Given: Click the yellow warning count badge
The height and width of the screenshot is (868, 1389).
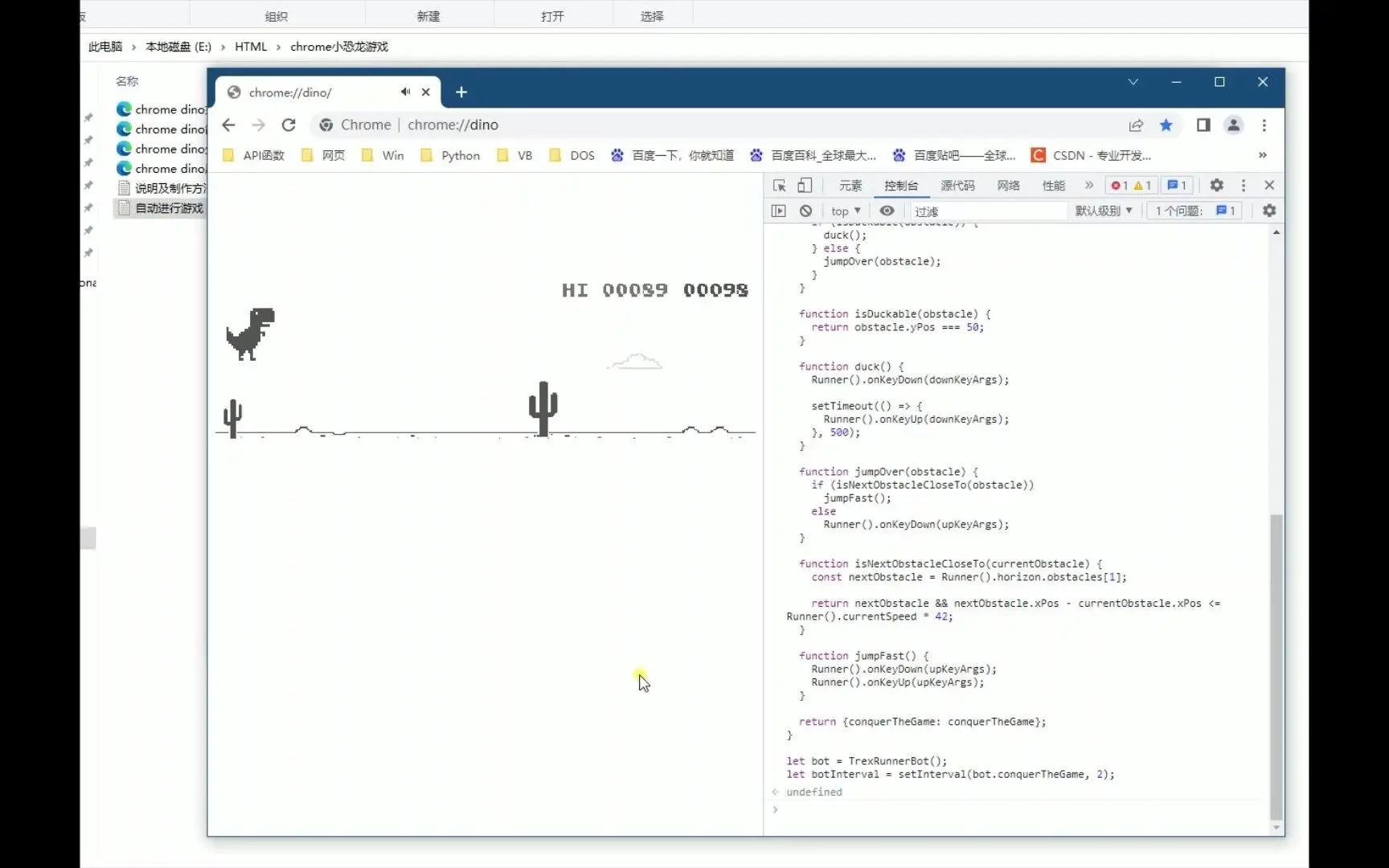Looking at the screenshot, I should pyautogui.click(x=1142, y=186).
